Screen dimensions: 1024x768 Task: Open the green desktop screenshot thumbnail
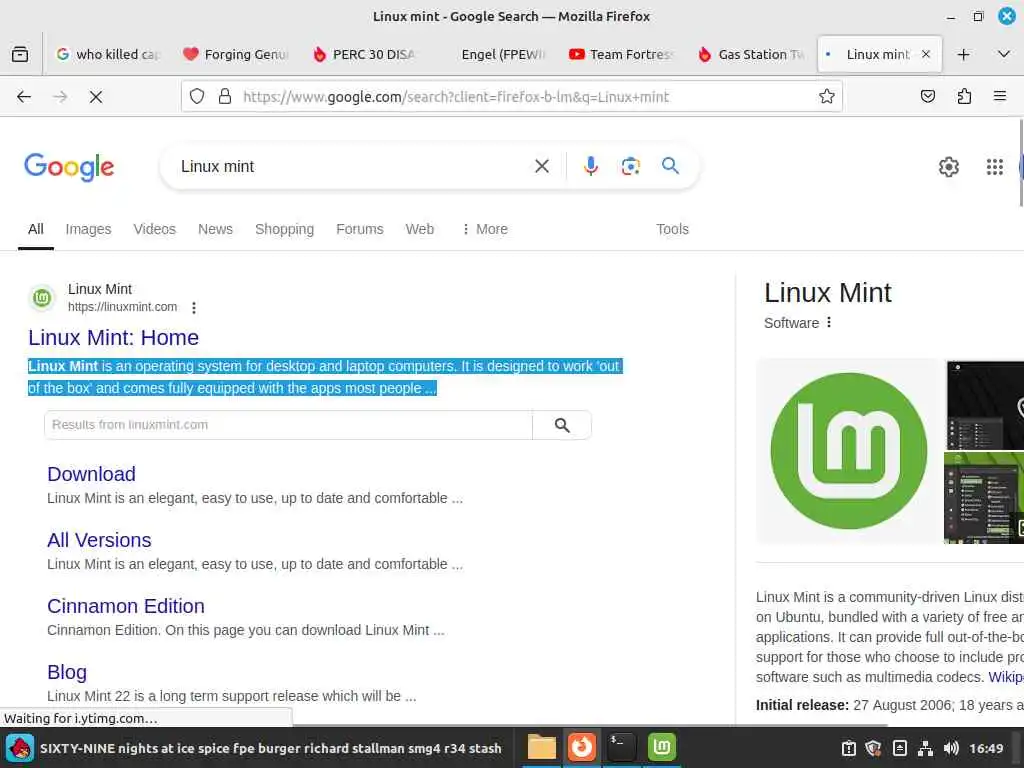[x=984, y=497]
